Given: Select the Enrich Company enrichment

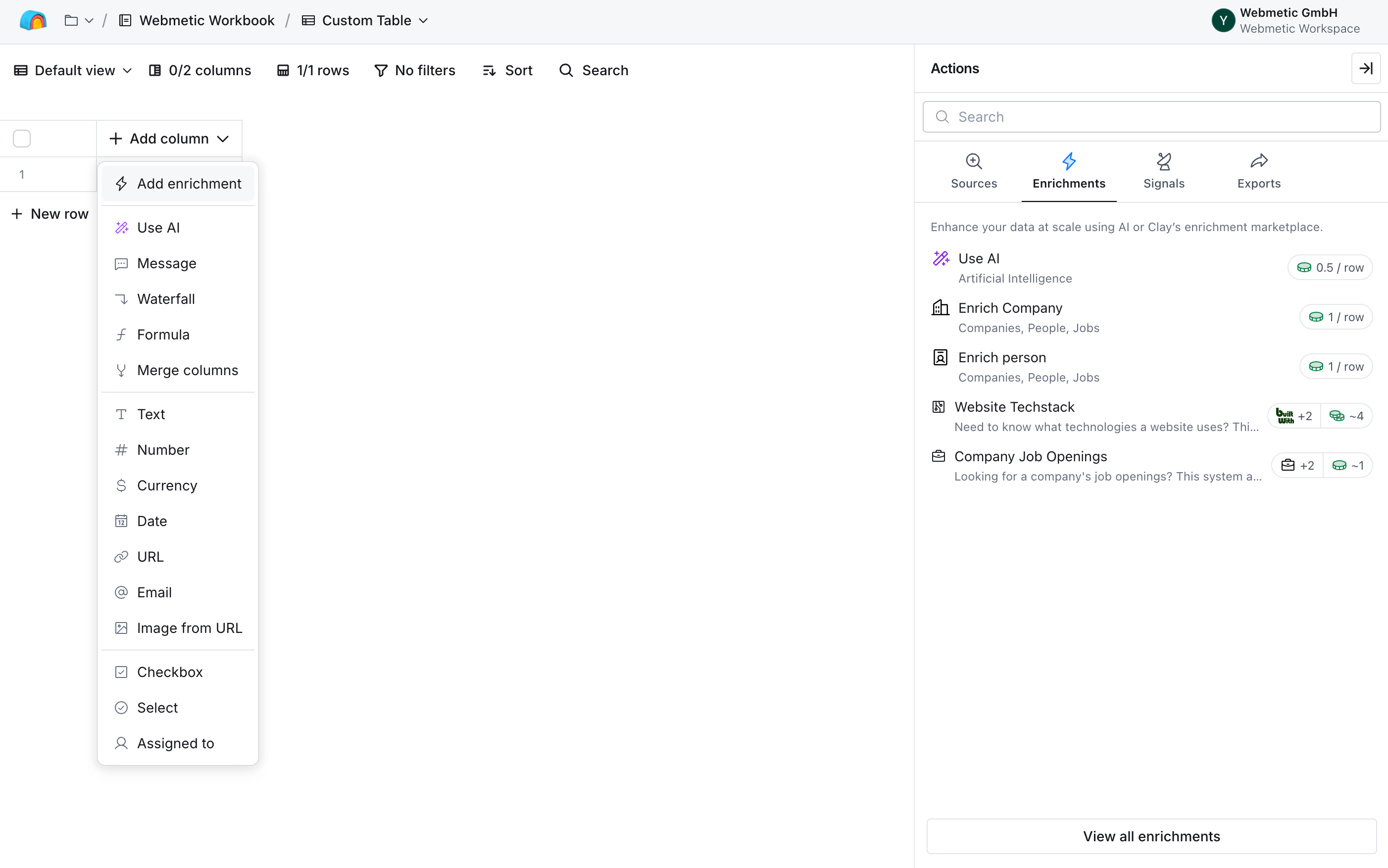Looking at the screenshot, I should pyautogui.click(x=1151, y=318).
